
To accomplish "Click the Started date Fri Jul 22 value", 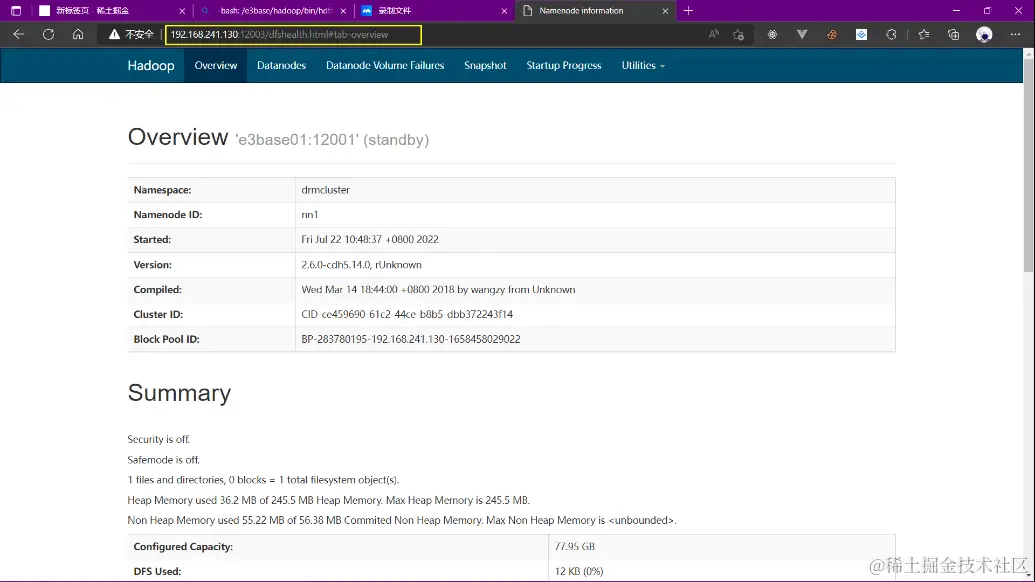I will (370, 240).
